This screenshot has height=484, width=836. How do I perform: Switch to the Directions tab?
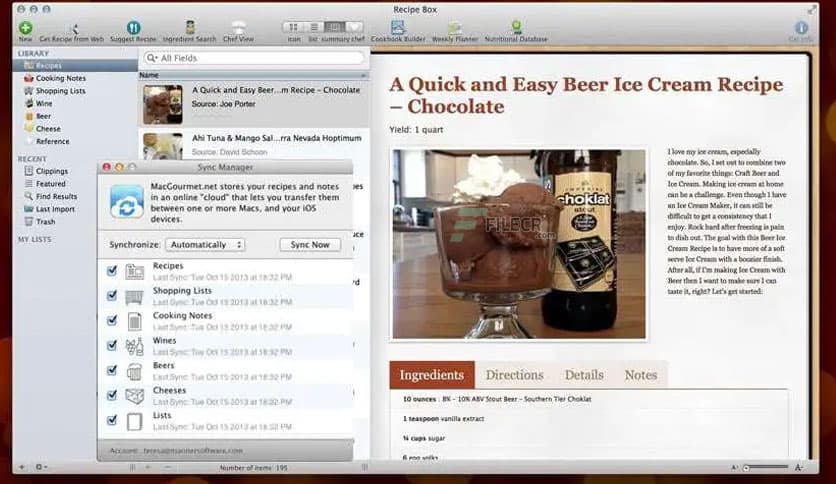tap(515, 375)
